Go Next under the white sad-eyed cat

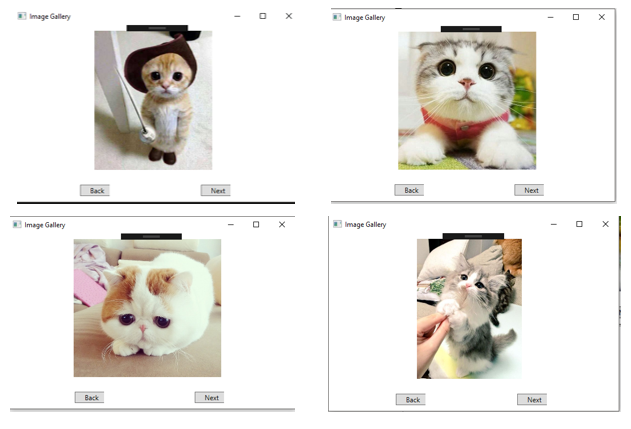[209, 397]
